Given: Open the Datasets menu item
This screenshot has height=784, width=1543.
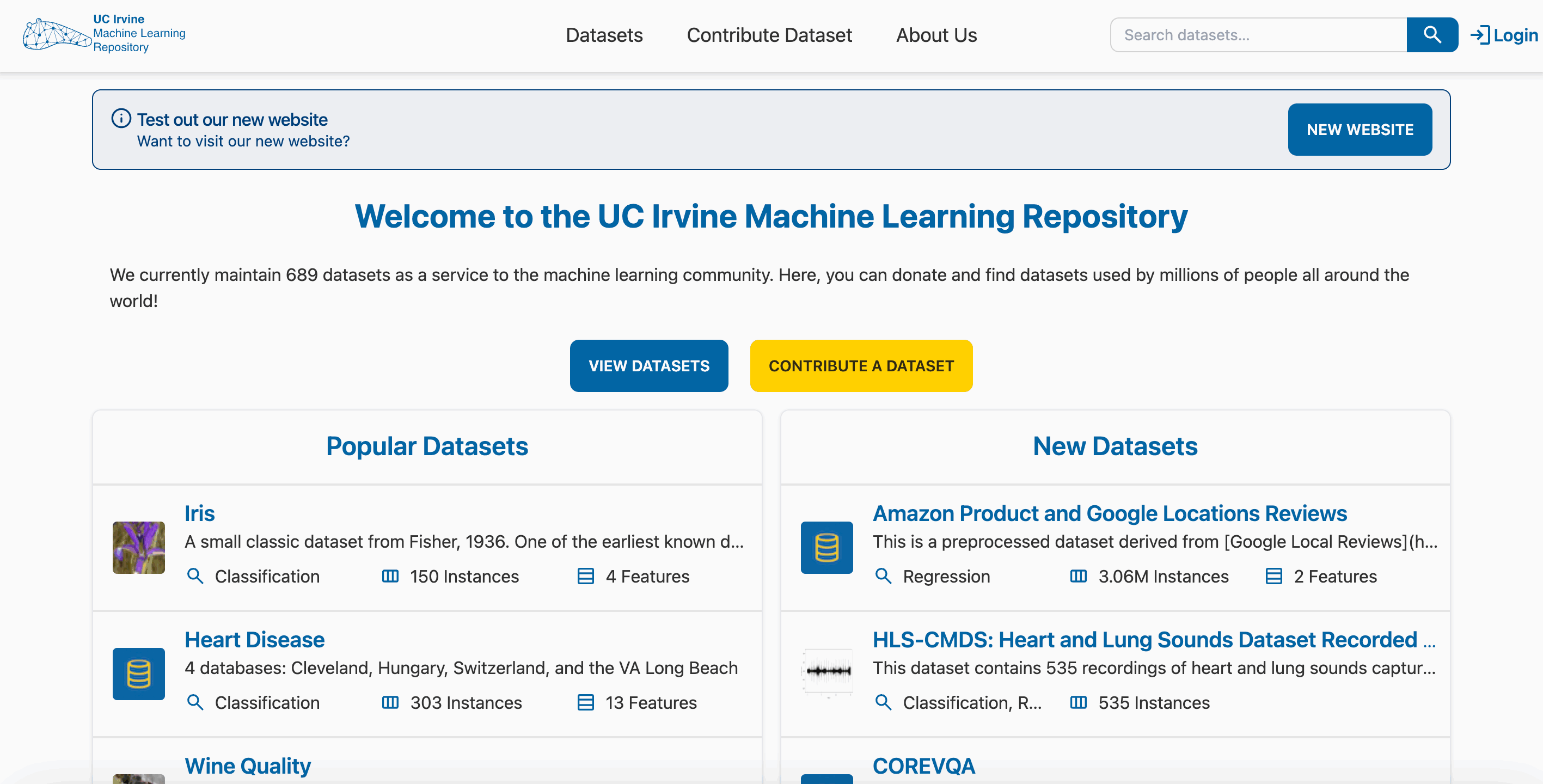Looking at the screenshot, I should [x=604, y=35].
